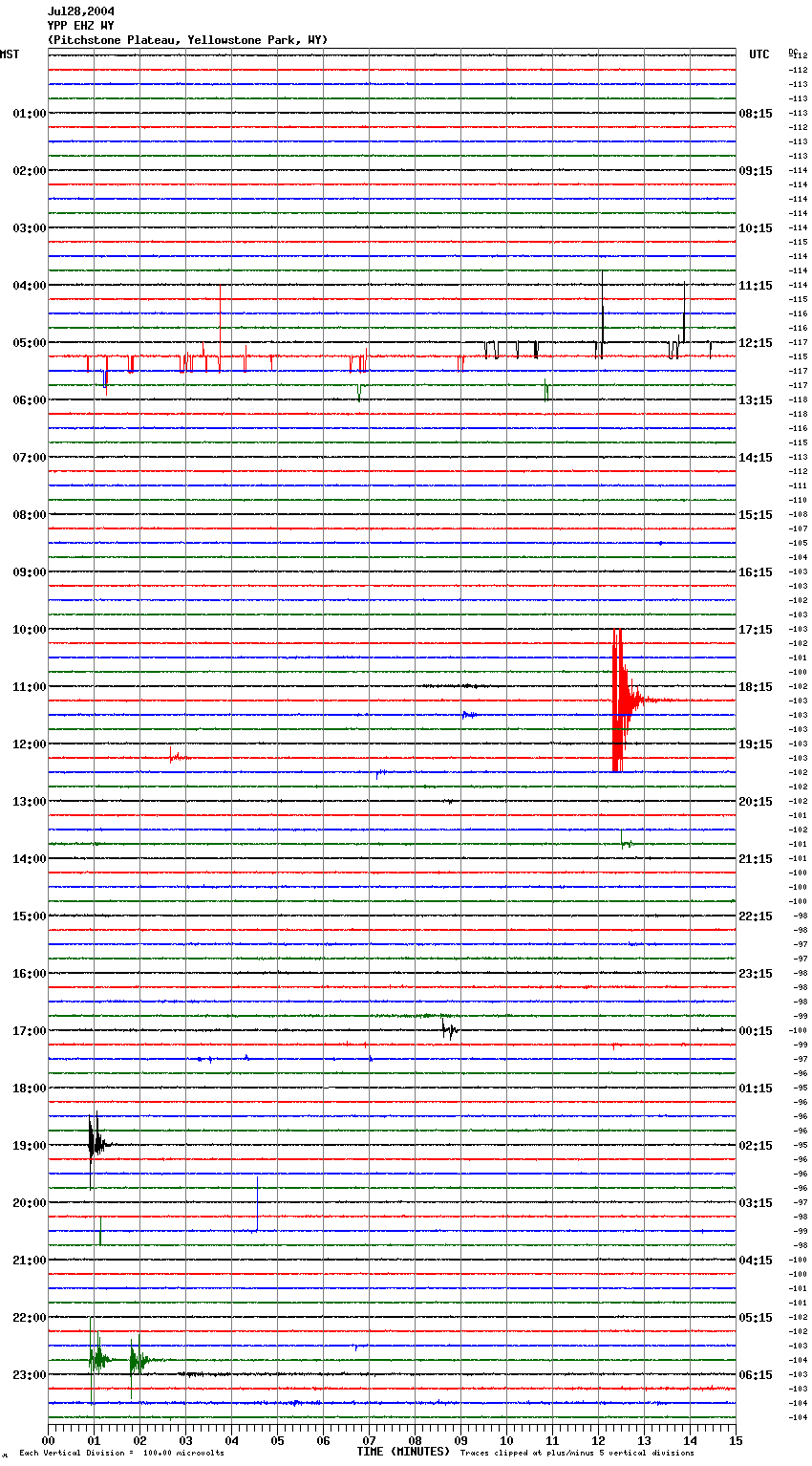Viewport: 812px width, 1466px height.
Task: Select the 01:00 MST time label
Action: pos(29,114)
